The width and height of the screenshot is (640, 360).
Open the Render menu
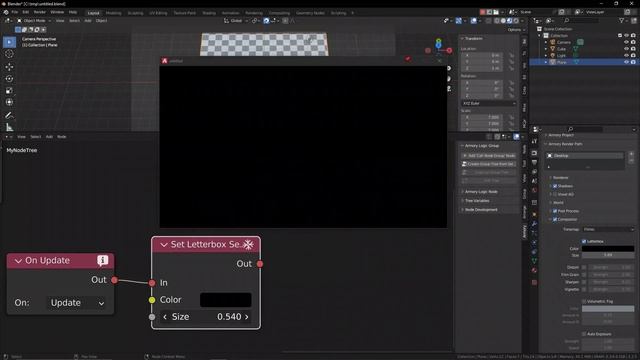point(40,12)
